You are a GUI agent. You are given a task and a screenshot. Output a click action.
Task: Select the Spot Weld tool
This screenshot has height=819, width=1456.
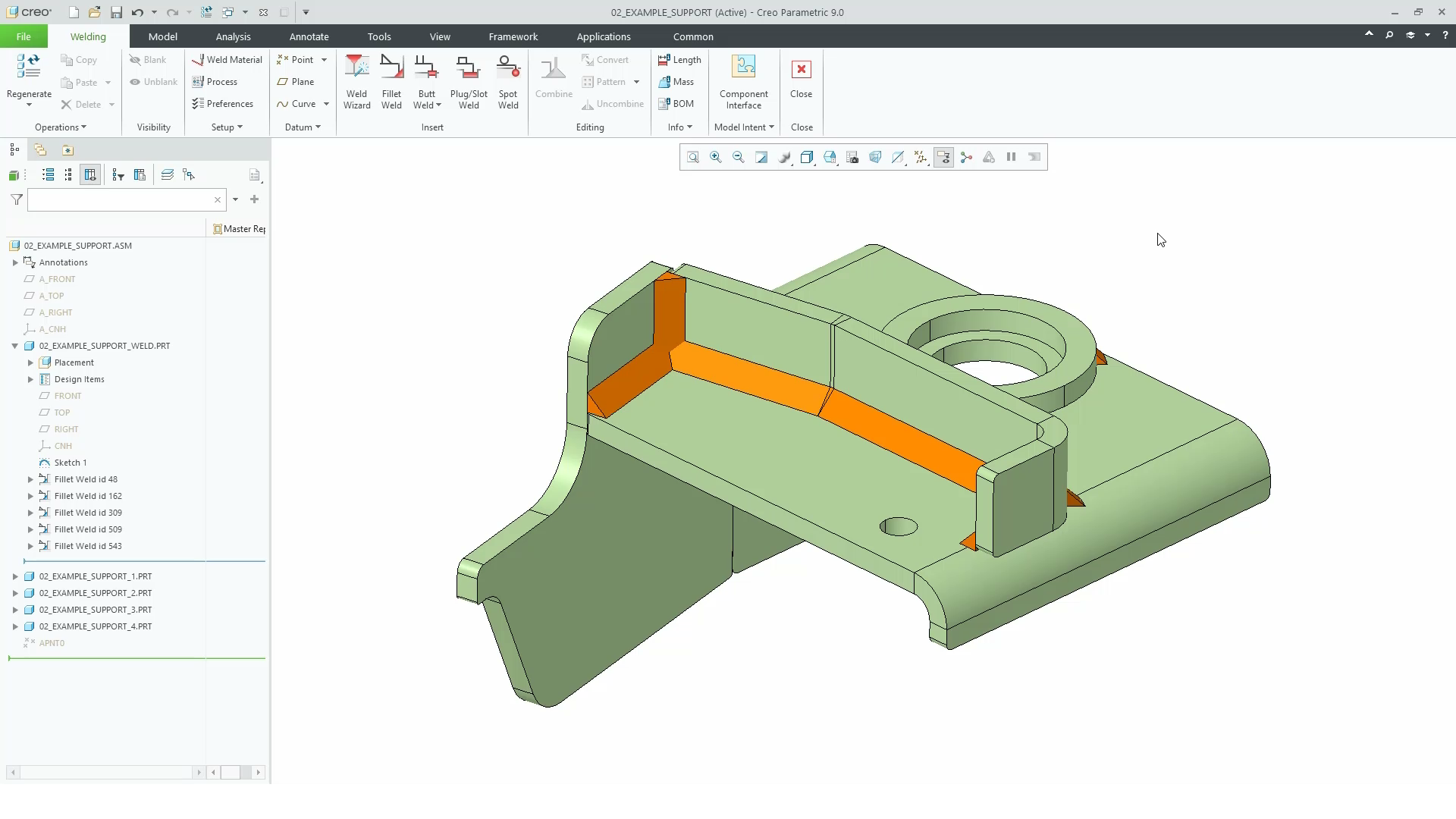pyautogui.click(x=508, y=82)
